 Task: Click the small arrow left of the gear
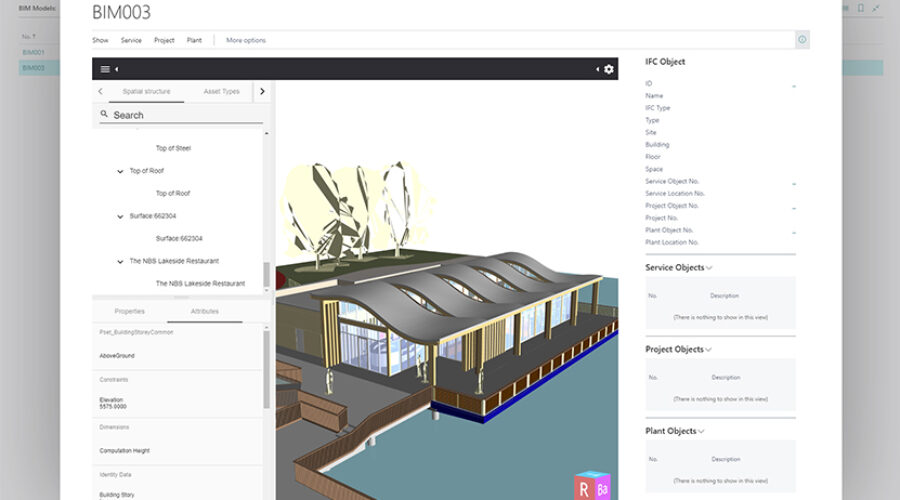598,69
